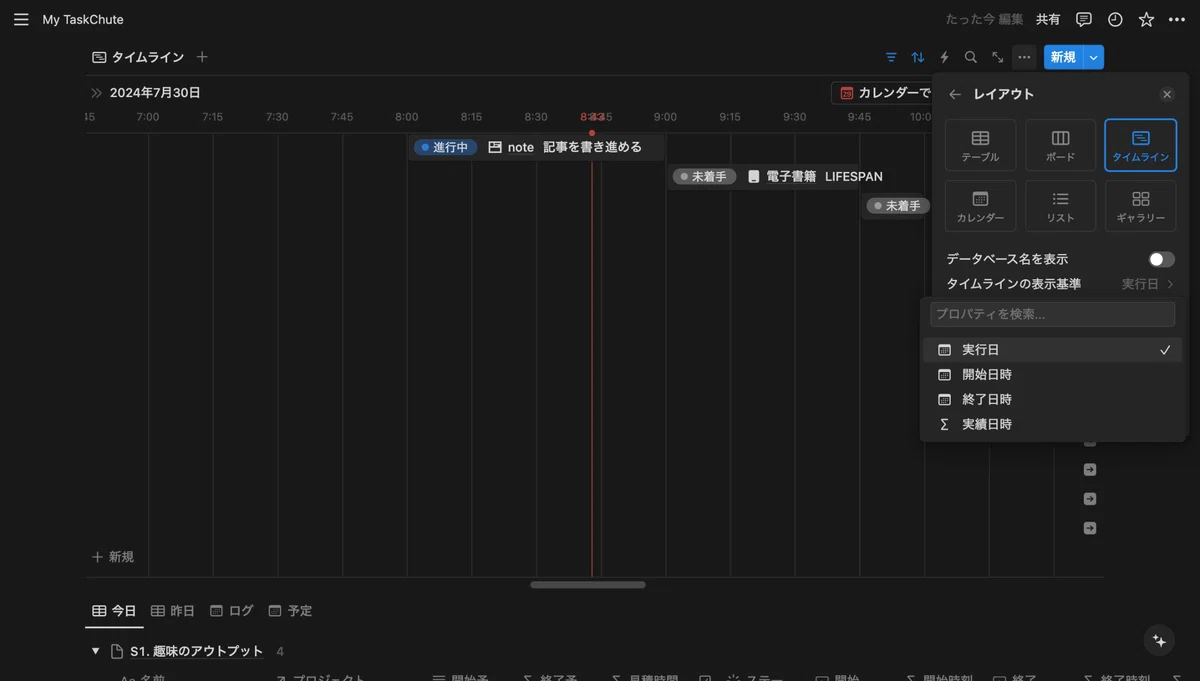1200x681 pixels.
Task: Click the filter icon in view toolbar
Action: click(x=891, y=57)
